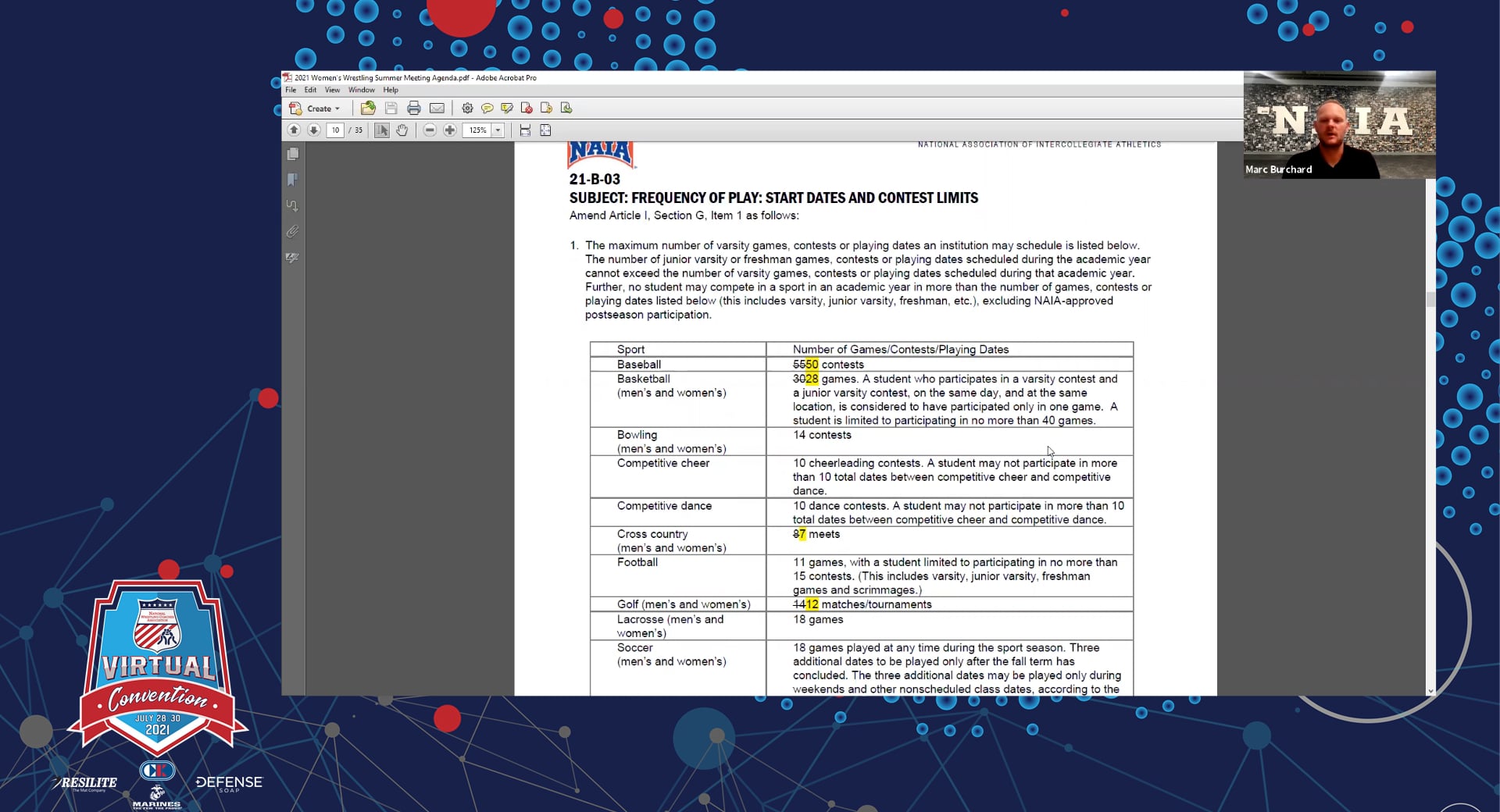Select the Highlight Text tool
This screenshot has width=1500, height=812.
click(x=507, y=109)
